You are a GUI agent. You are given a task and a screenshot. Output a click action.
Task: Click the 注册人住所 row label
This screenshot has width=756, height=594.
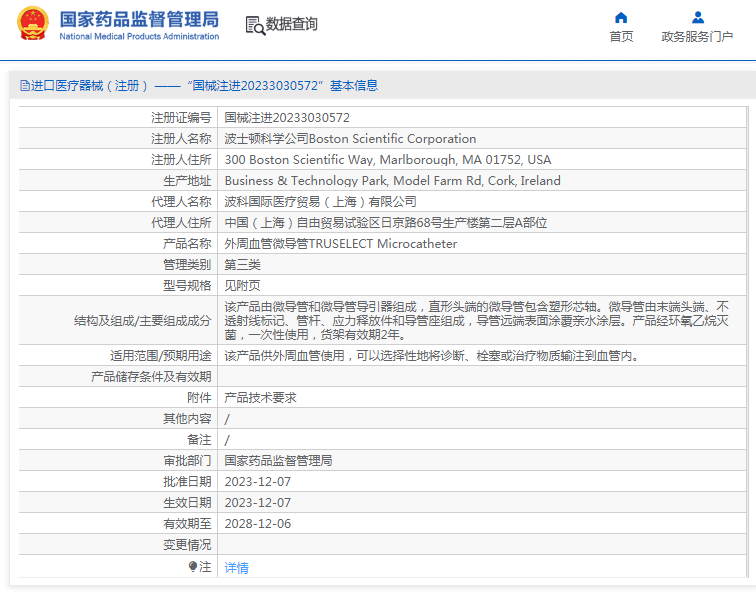pos(181,160)
